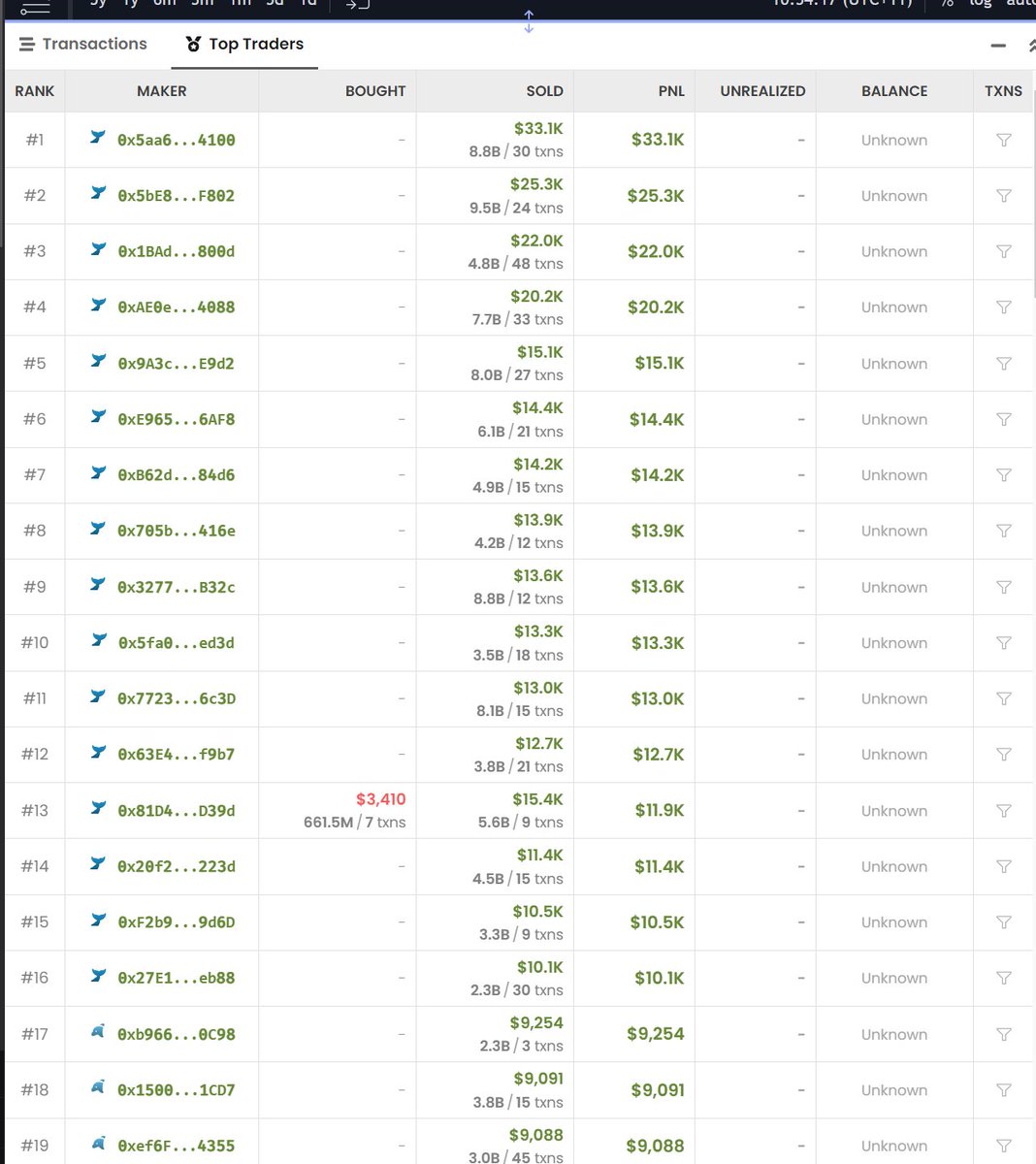This screenshot has height=1164, width=1036.
Task: Minimize the traders panel with dash icon
Action: (x=997, y=46)
